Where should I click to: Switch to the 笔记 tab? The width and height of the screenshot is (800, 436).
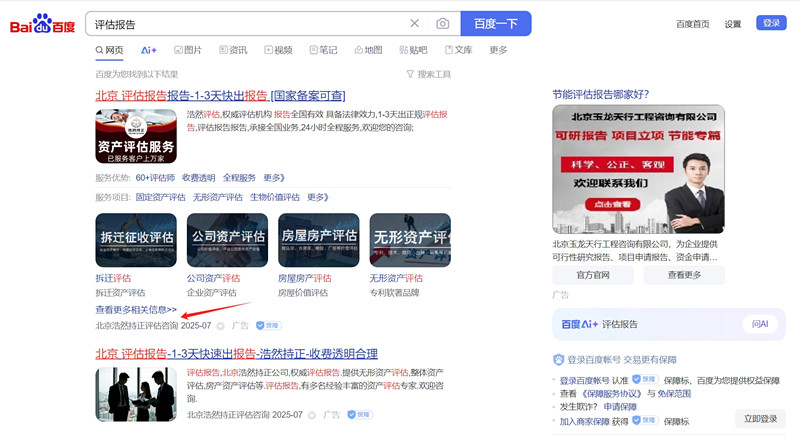pyautogui.click(x=323, y=50)
